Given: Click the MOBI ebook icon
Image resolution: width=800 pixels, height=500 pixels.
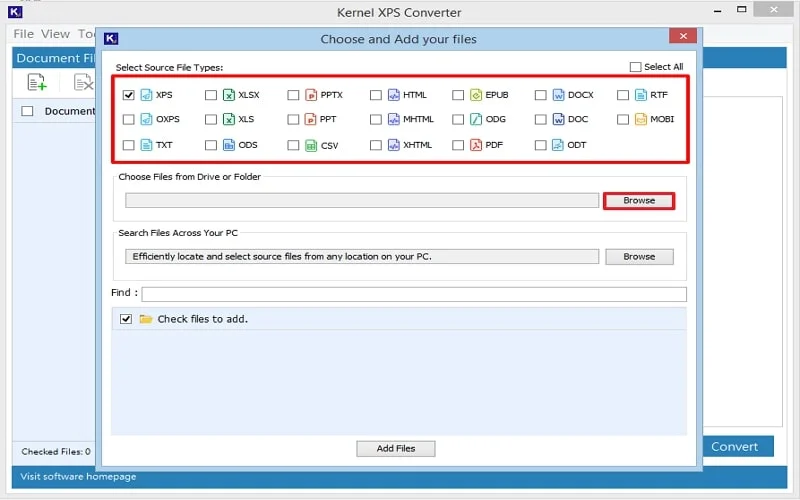Looking at the screenshot, I should coord(640,119).
